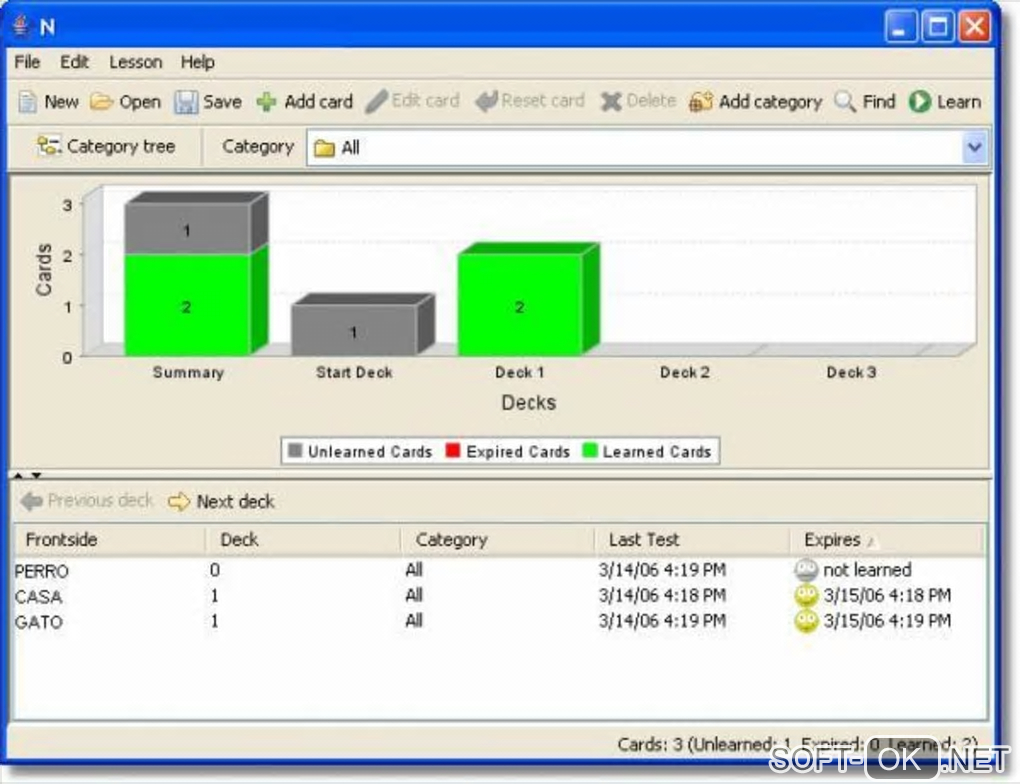This screenshot has width=1020, height=784.
Task: Click green Learned Cards legend swatch
Action: point(590,450)
